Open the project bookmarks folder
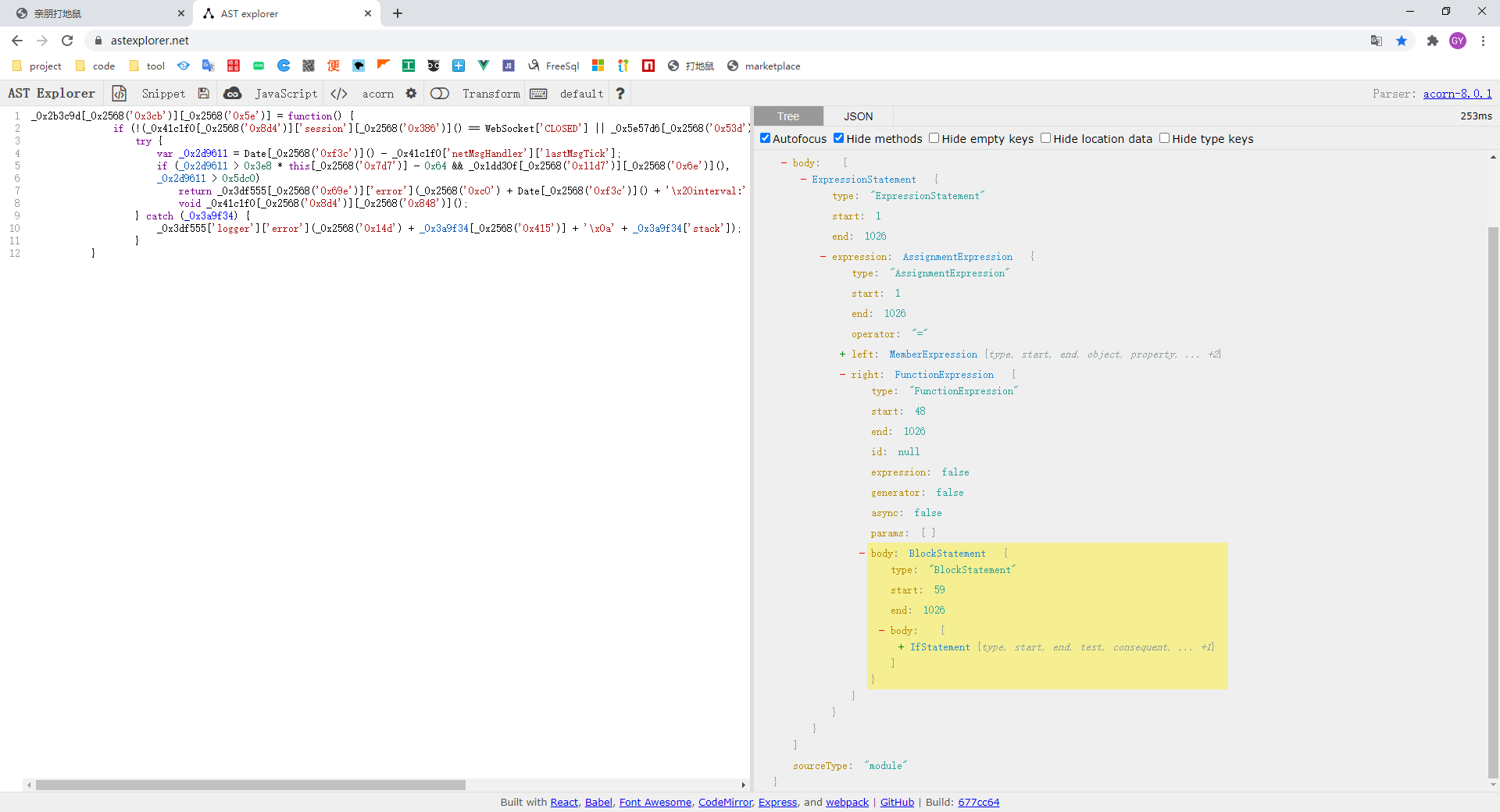 [37, 66]
